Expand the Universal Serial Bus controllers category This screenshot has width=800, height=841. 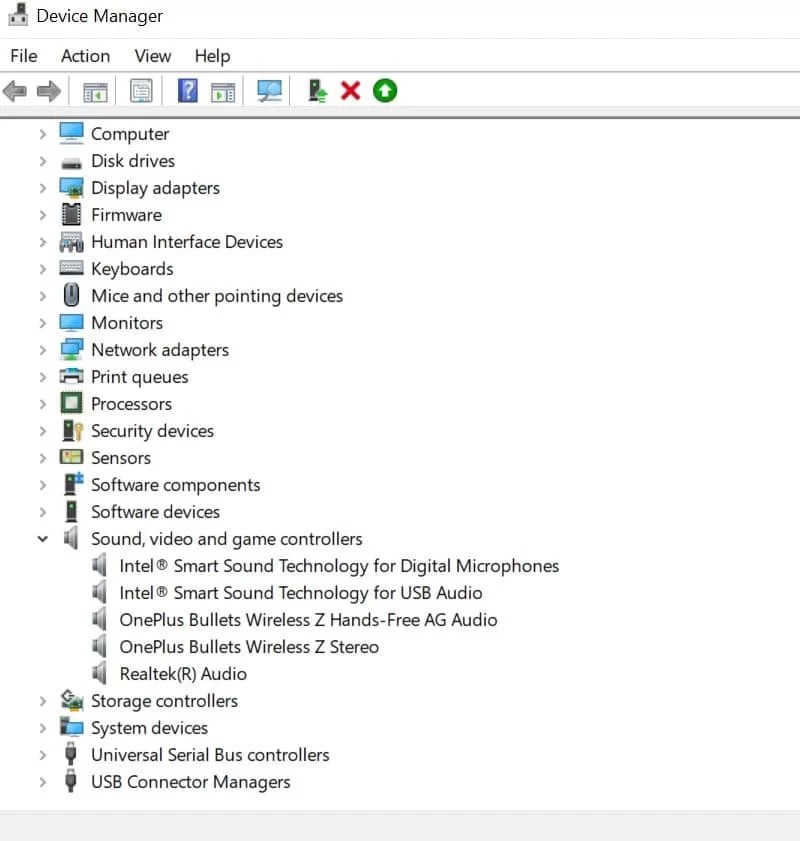[x=42, y=755]
